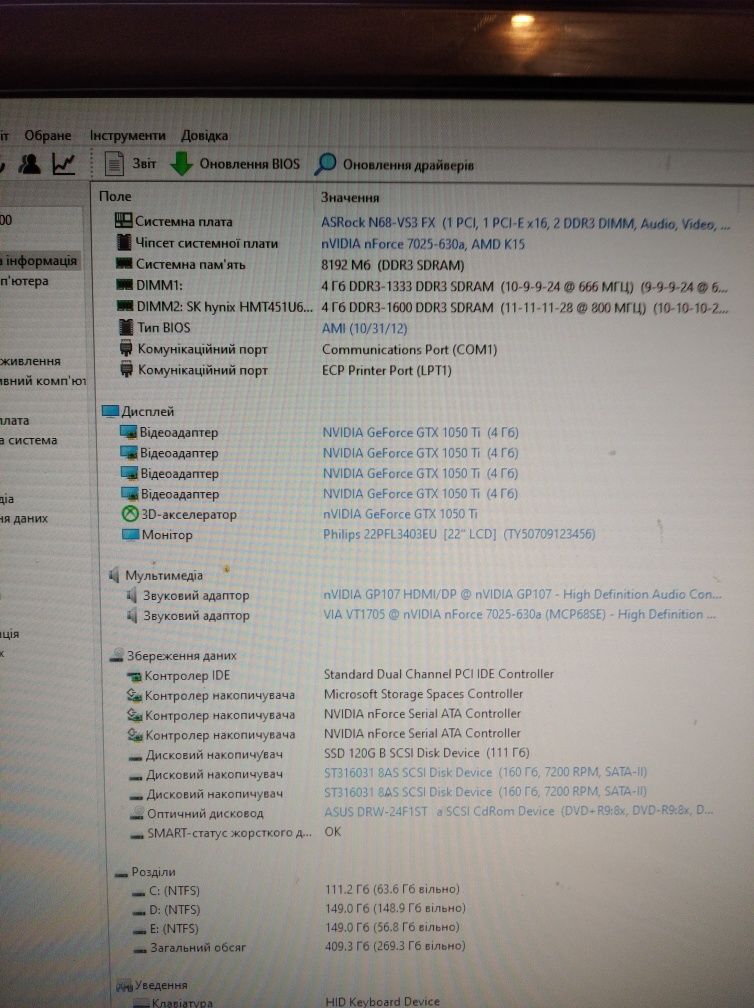
Task: Click Оновлення драйверів toolbar button
Action: [395, 165]
